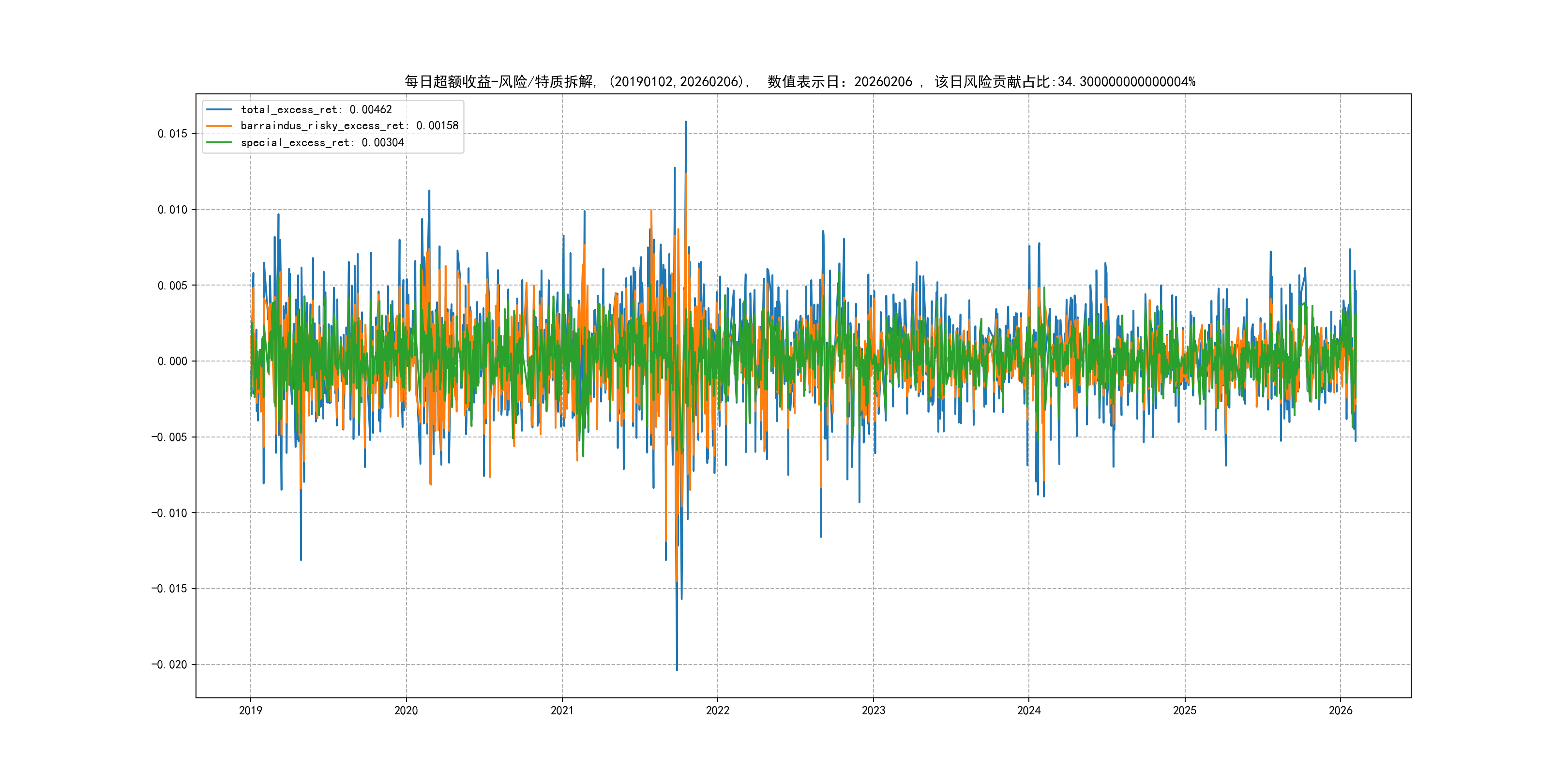Click the 2020 x-axis tick label
This screenshot has height=784, width=1568.
[406, 710]
